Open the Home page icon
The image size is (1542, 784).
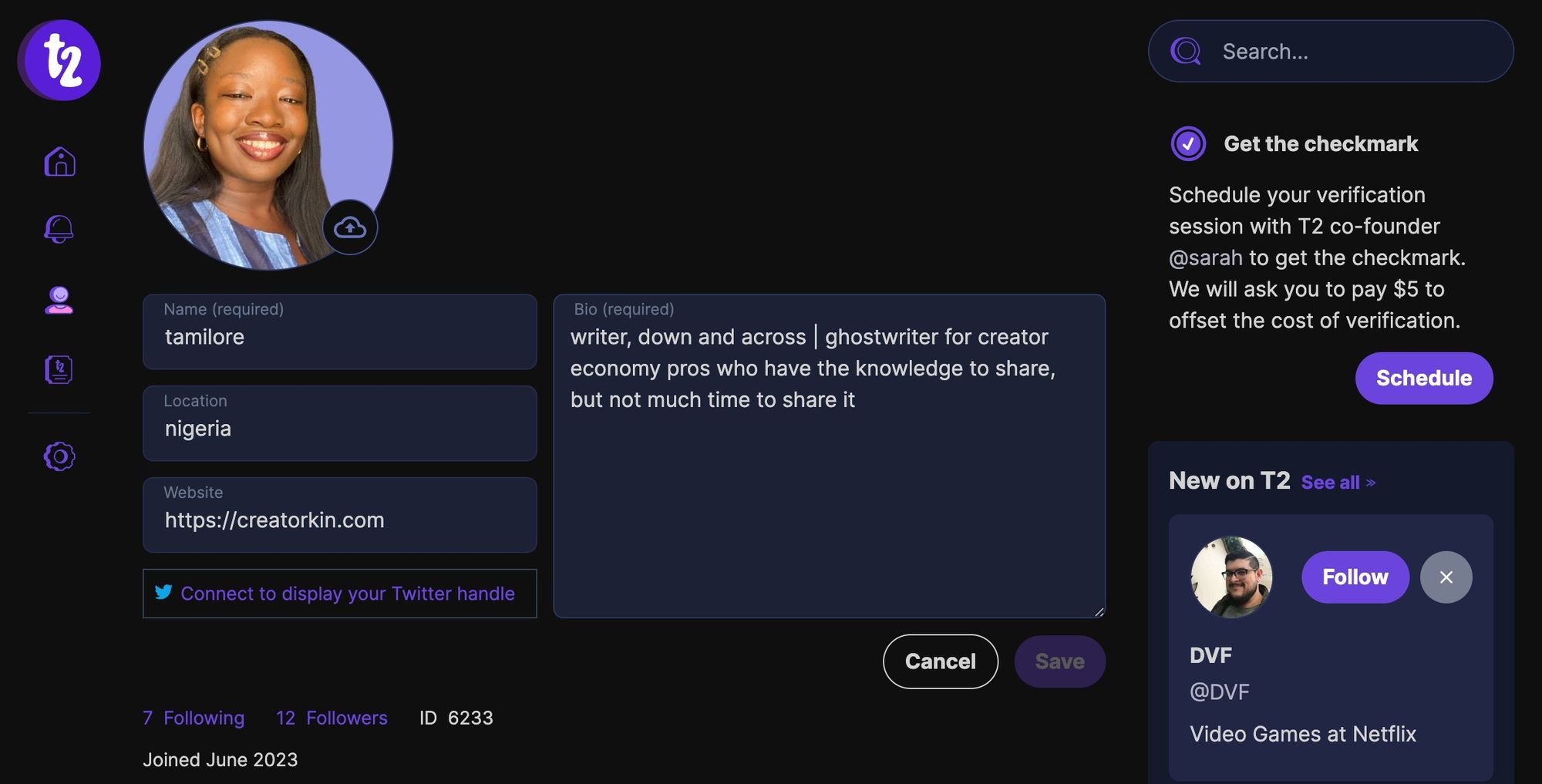(x=59, y=161)
